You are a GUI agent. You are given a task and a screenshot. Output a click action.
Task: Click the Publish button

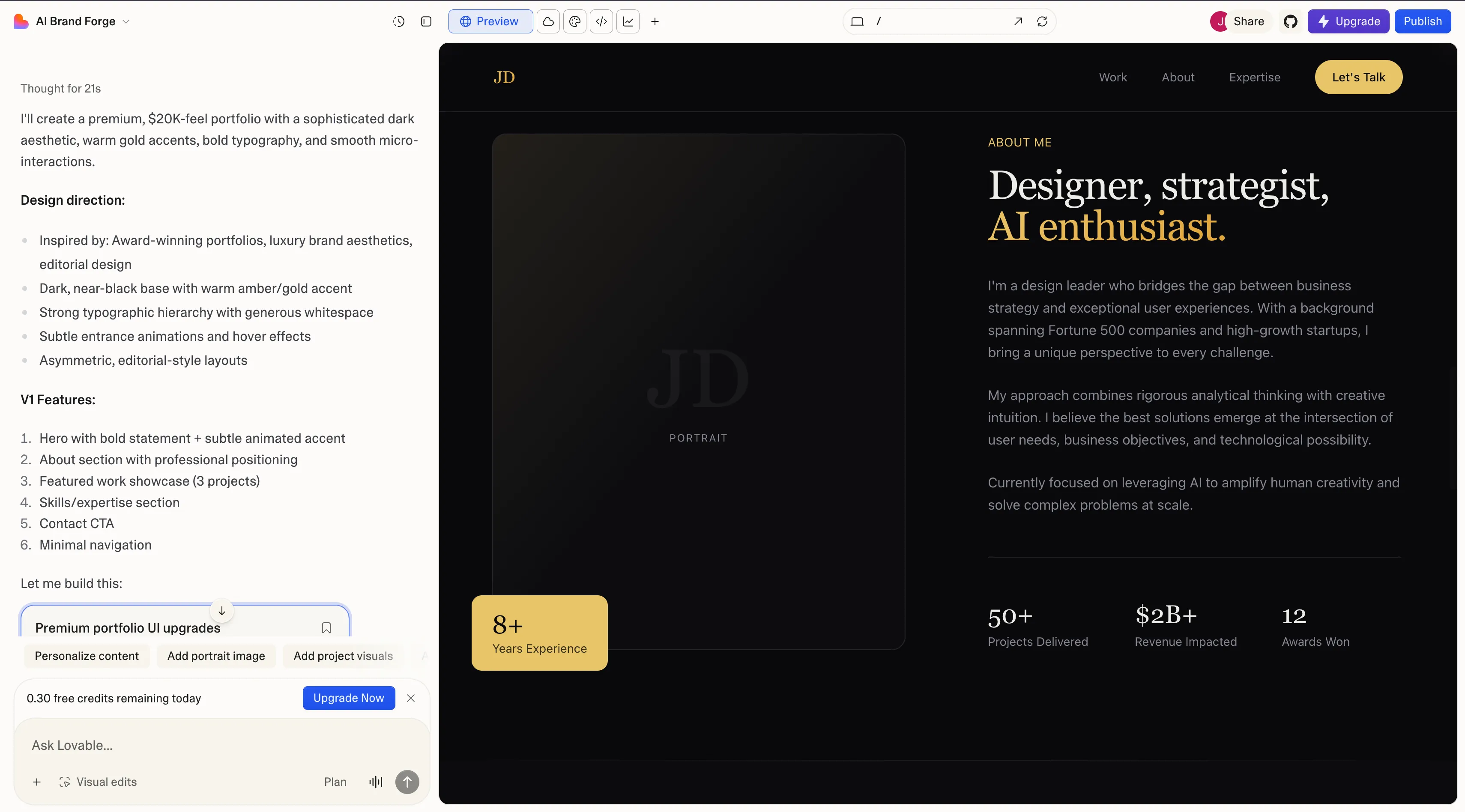click(x=1422, y=21)
